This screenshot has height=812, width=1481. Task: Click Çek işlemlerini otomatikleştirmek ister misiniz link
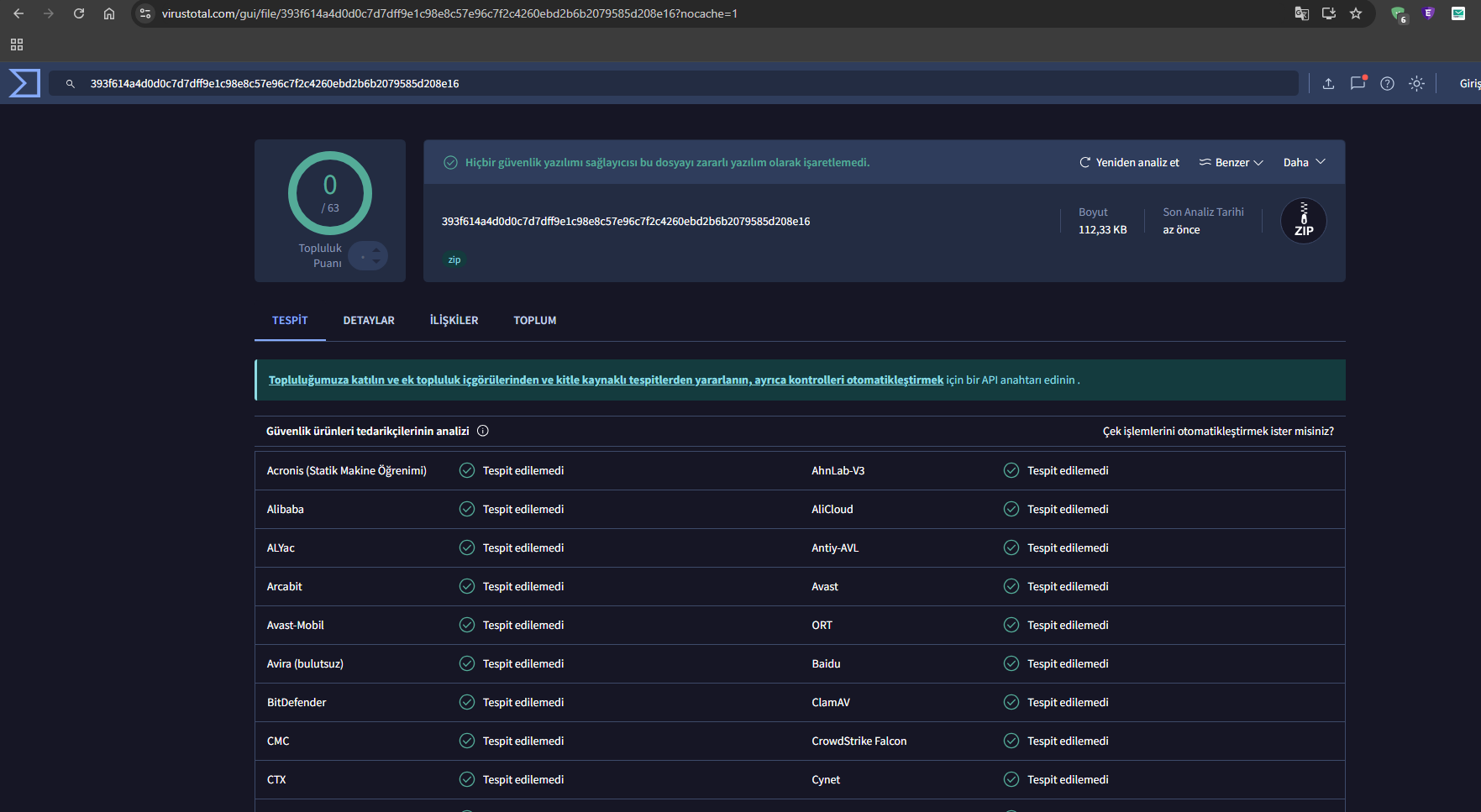tap(1218, 431)
